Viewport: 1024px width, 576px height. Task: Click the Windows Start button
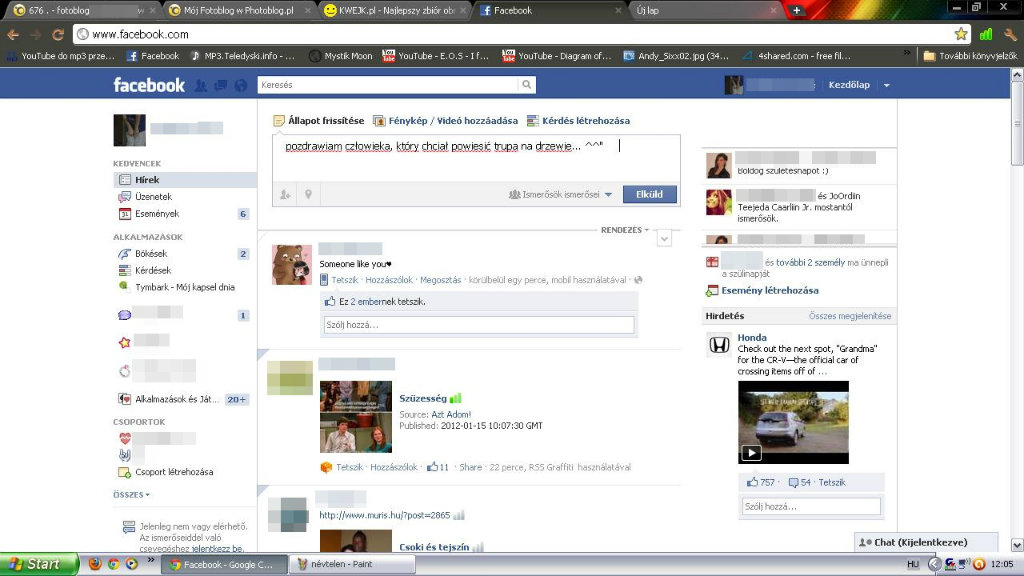[x=39, y=564]
